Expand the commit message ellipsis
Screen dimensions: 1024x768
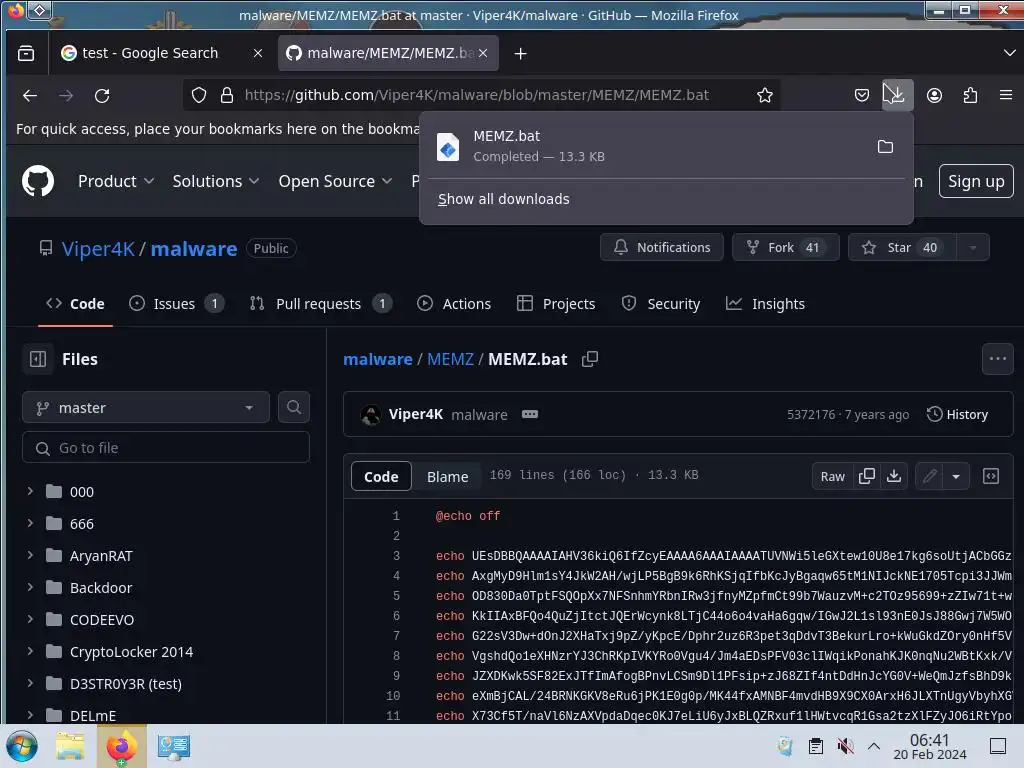[x=530, y=414]
